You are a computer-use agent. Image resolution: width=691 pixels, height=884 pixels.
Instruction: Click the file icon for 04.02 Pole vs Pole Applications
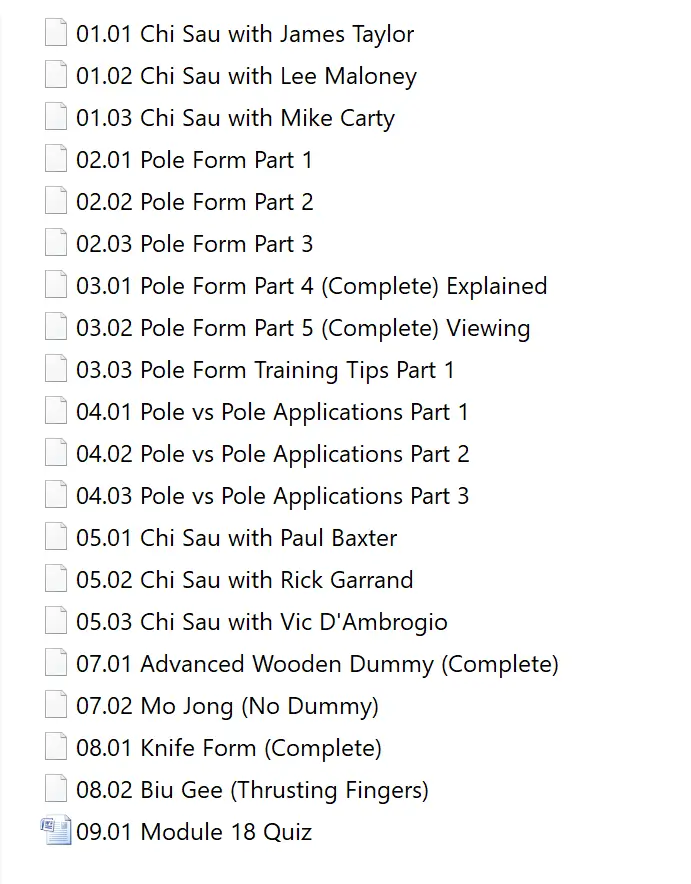click(x=56, y=454)
